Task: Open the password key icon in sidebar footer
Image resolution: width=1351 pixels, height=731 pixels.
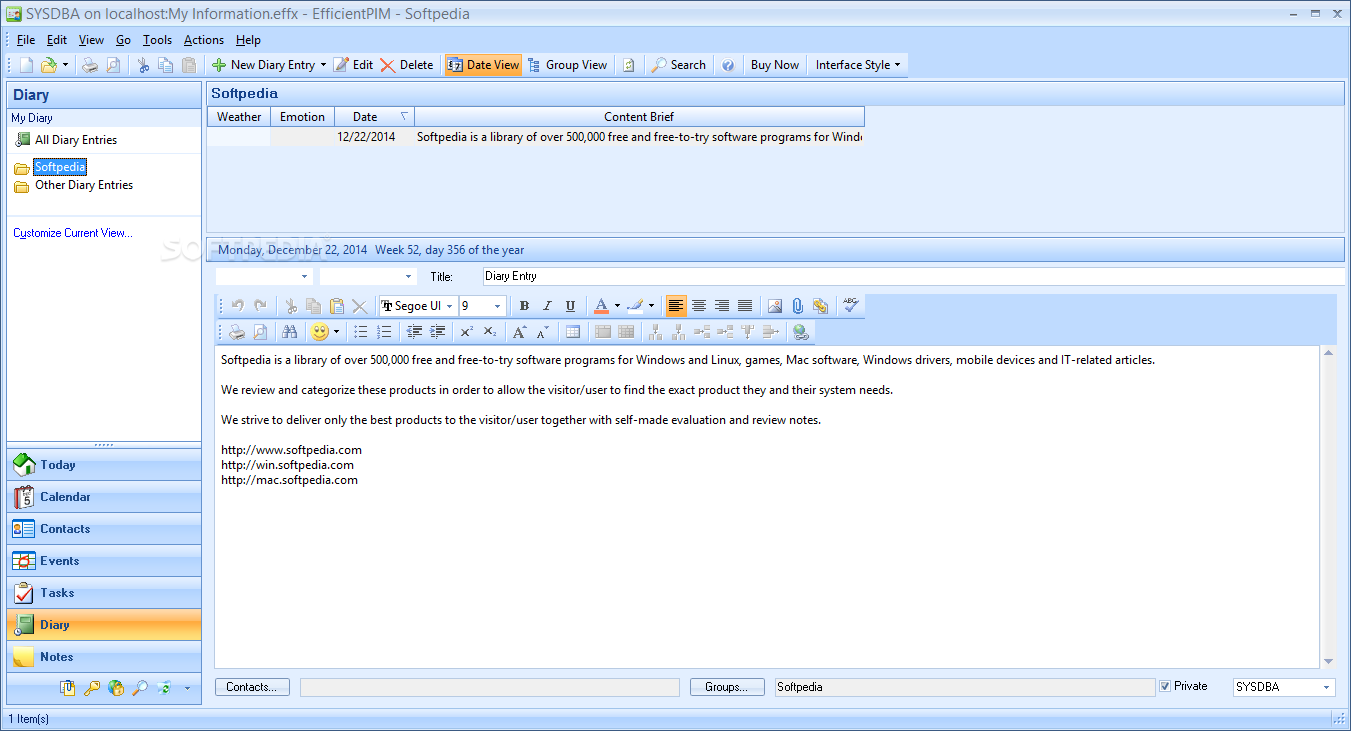Action: click(x=92, y=688)
